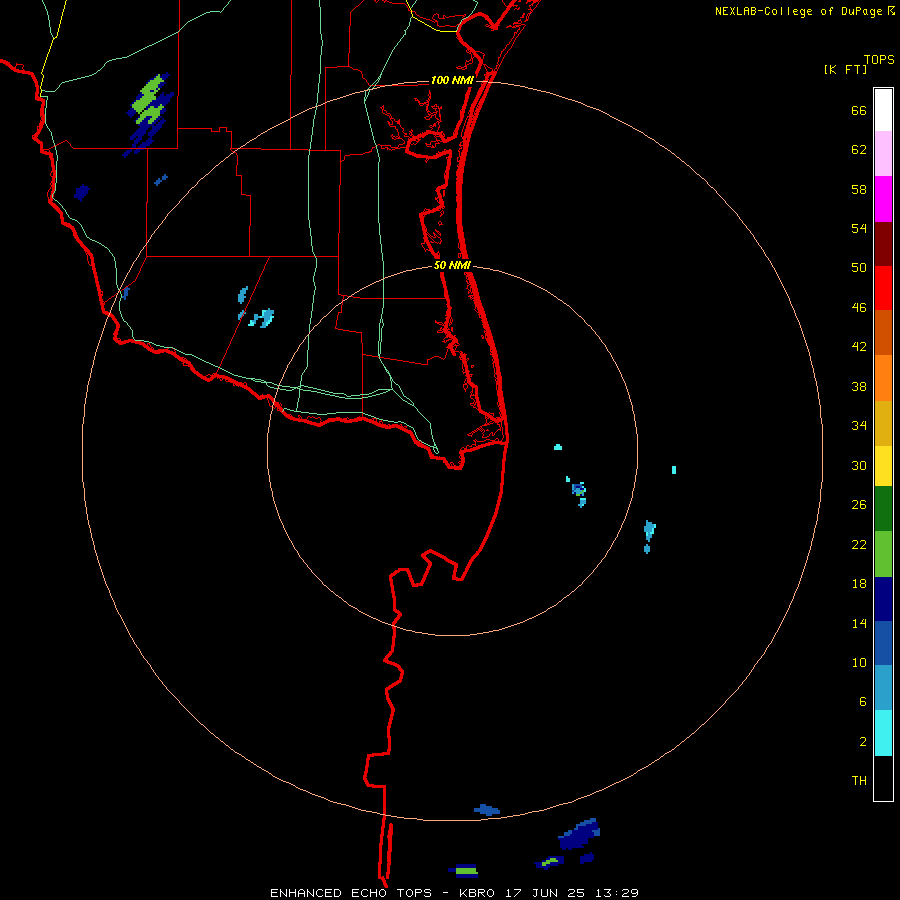Click the '54' legend value
Screen dimensions: 900x900
859,228
